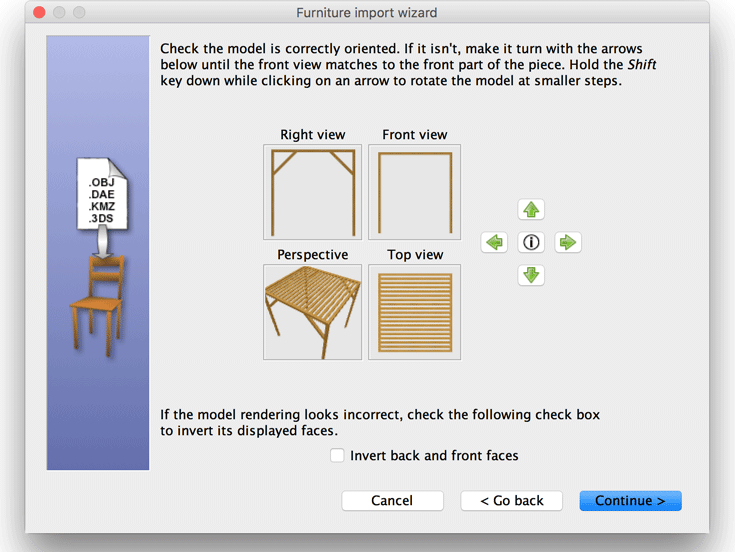Click the Right view label text

312,135
